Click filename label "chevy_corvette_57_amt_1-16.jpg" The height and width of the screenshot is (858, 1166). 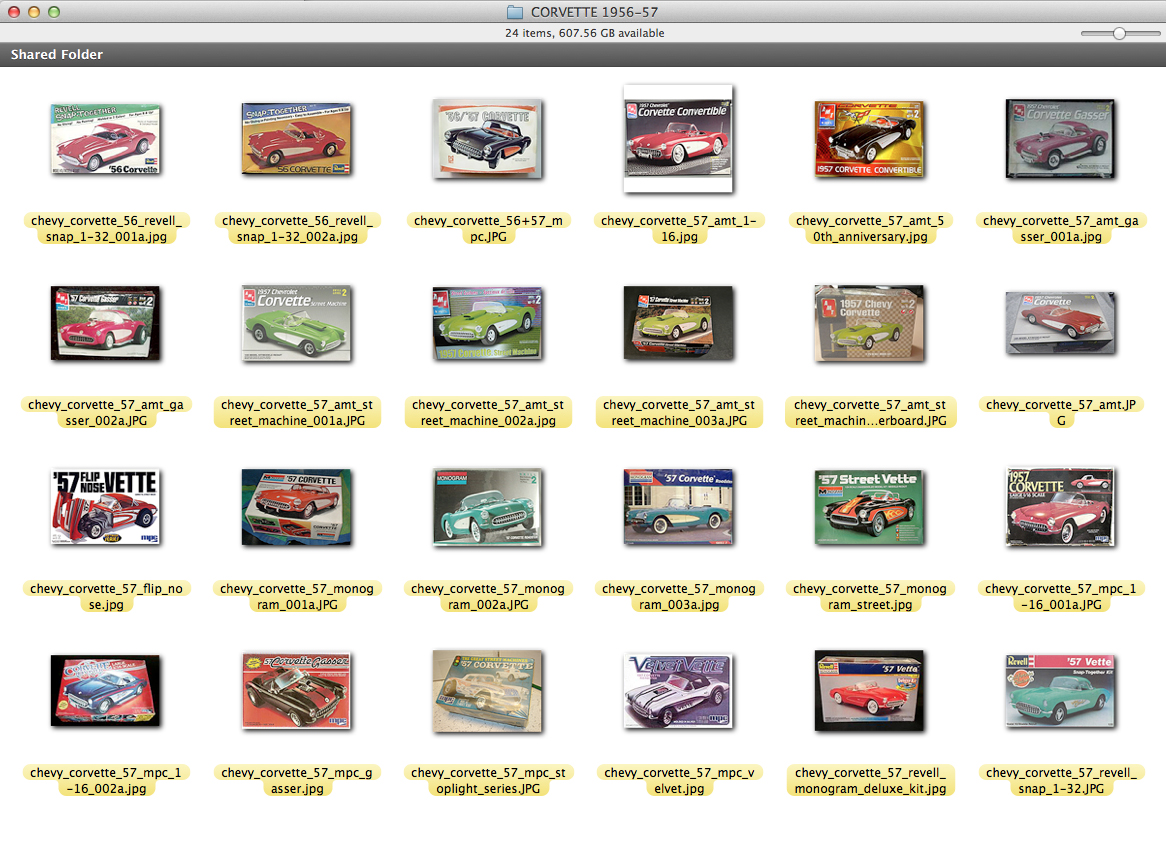coord(679,229)
